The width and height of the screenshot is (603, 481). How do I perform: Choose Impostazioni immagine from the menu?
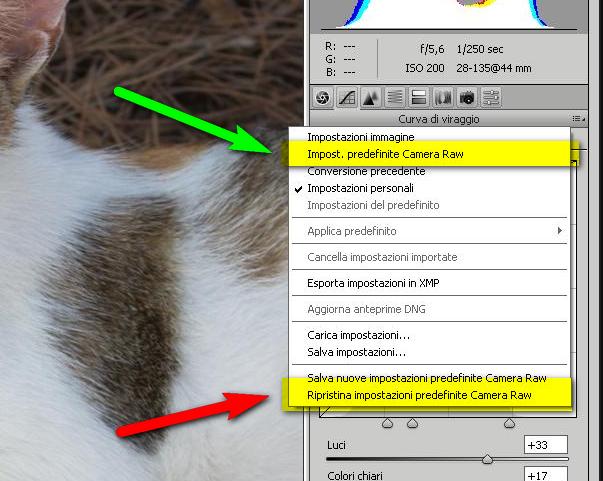(360, 136)
